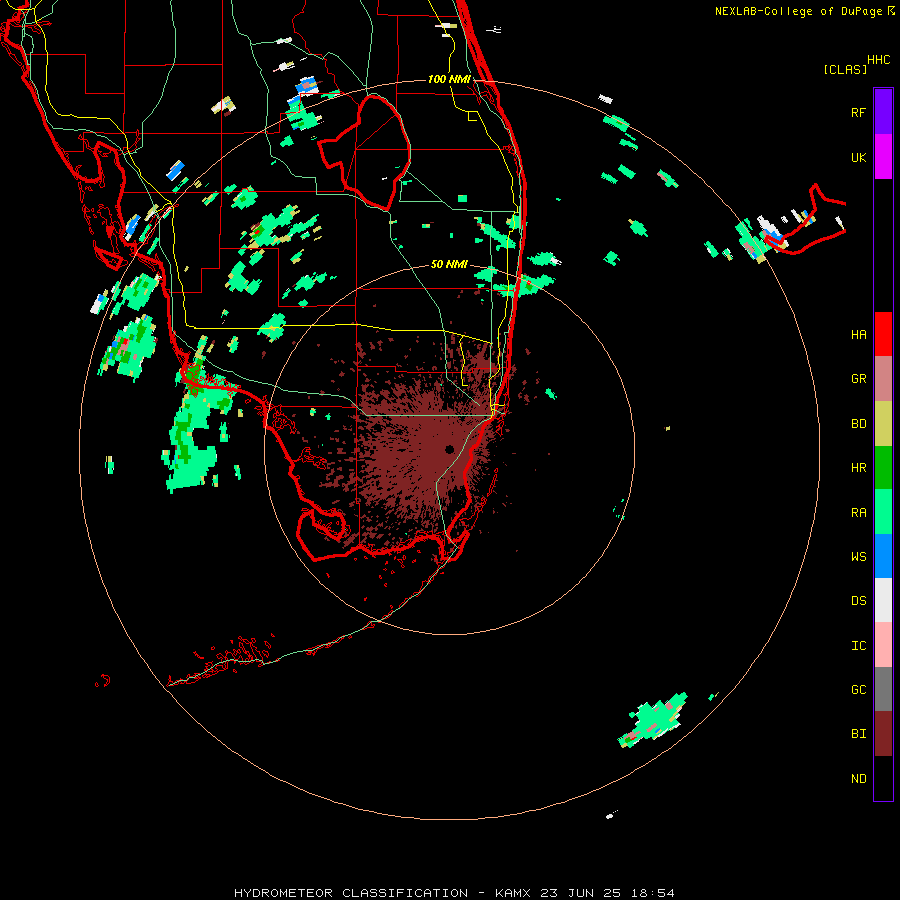Click the 100 NMI range ring label

click(449, 79)
